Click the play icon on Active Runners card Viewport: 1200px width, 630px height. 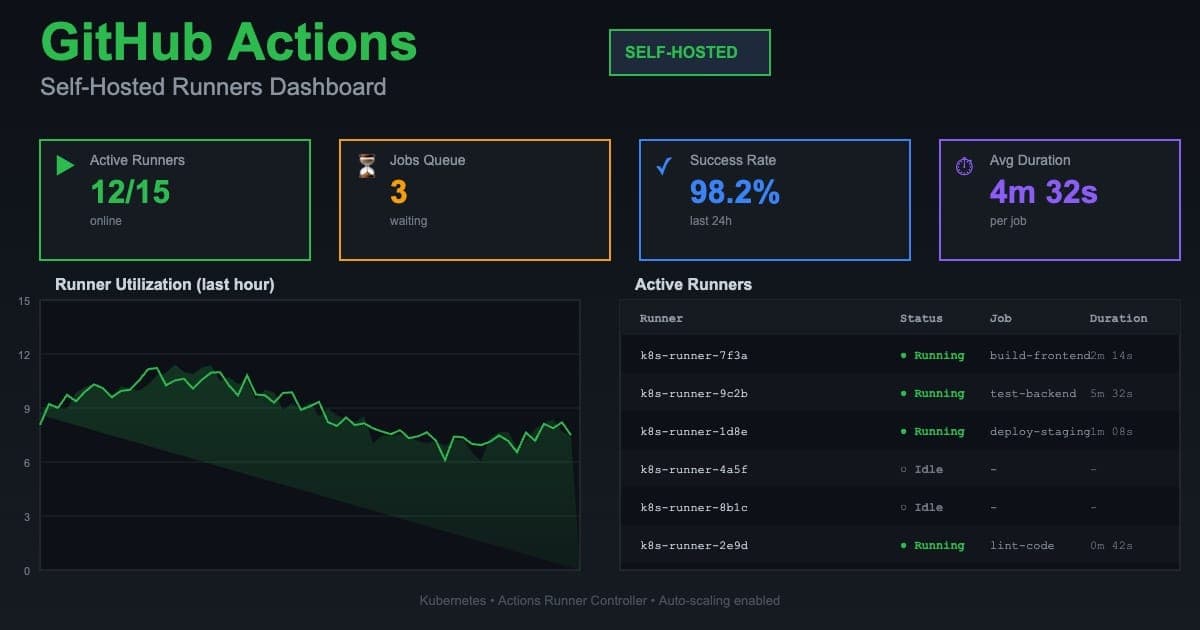[64, 164]
